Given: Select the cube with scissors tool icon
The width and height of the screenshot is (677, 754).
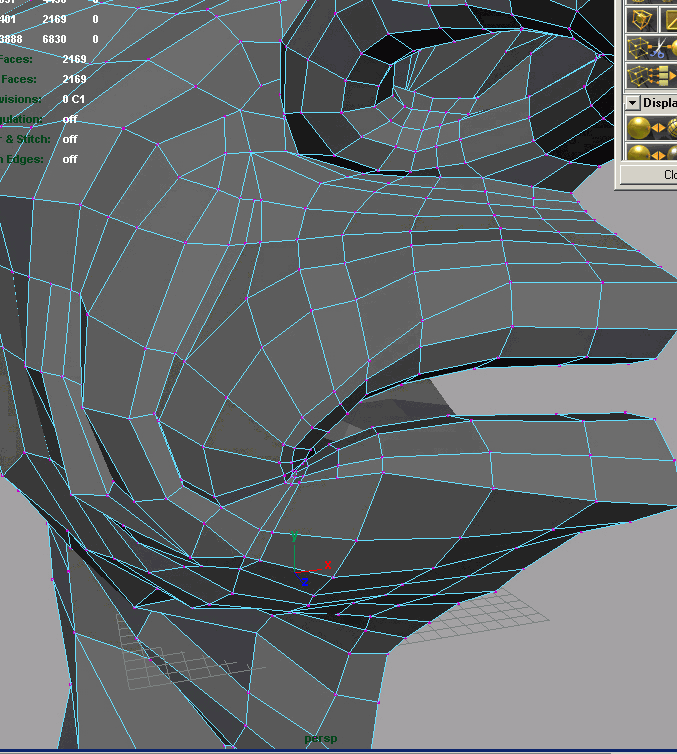Looking at the screenshot, I should [650, 48].
